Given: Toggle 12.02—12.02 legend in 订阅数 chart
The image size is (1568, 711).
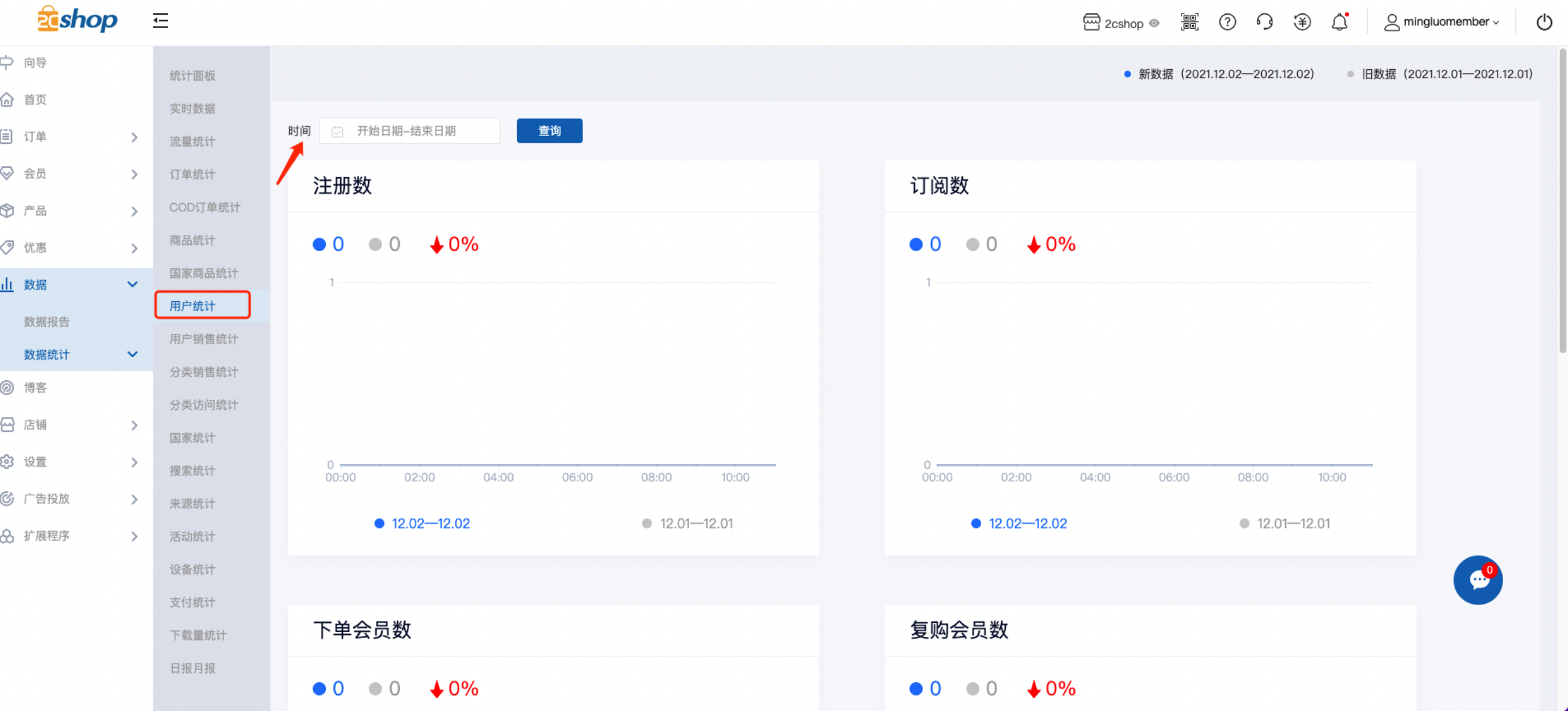Looking at the screenshot, I should point(1019,524).
